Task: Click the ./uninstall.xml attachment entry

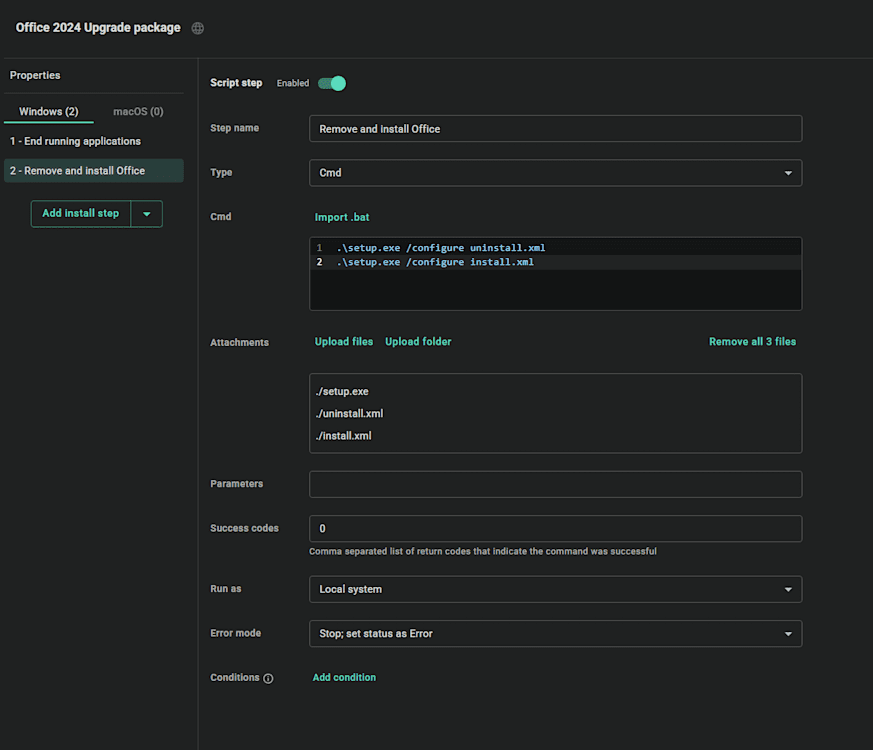Action: tap(349, 413)
